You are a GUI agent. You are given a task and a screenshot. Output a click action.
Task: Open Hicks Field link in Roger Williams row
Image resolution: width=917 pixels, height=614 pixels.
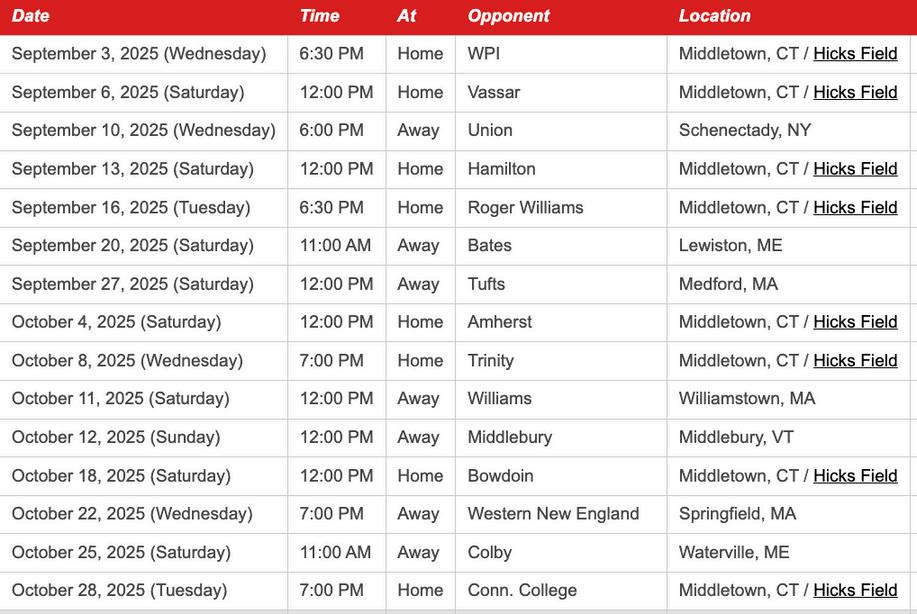point(855,208)
